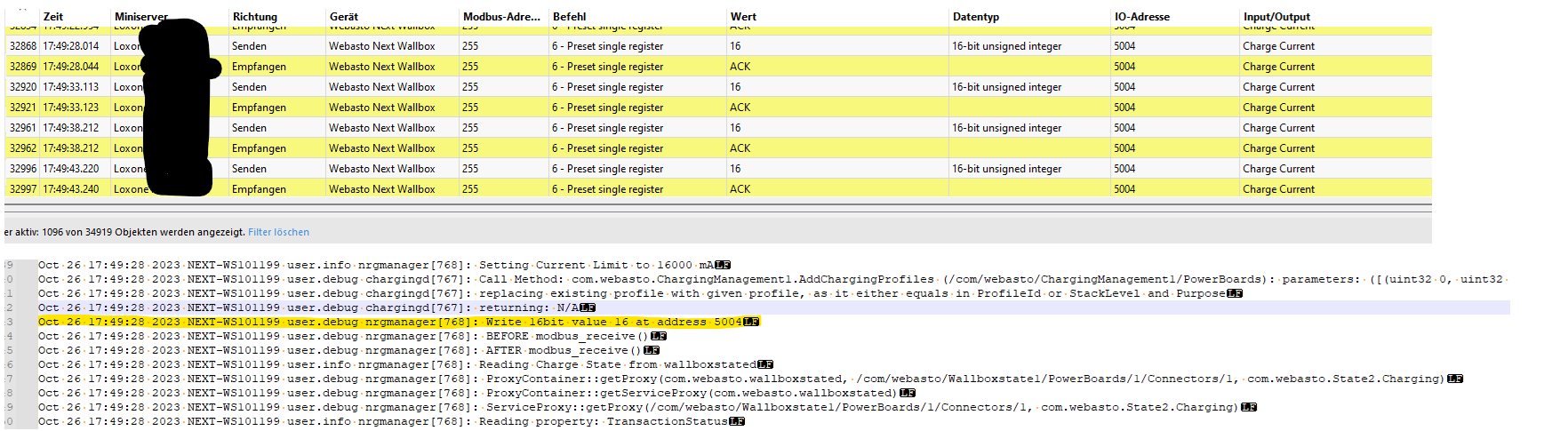This screenshot has height=431, width=1568.
Task: Click log line 'ProxyContainer::getProxy(com.webasto.wallboxstated'
Action: [x=750, y=379]
